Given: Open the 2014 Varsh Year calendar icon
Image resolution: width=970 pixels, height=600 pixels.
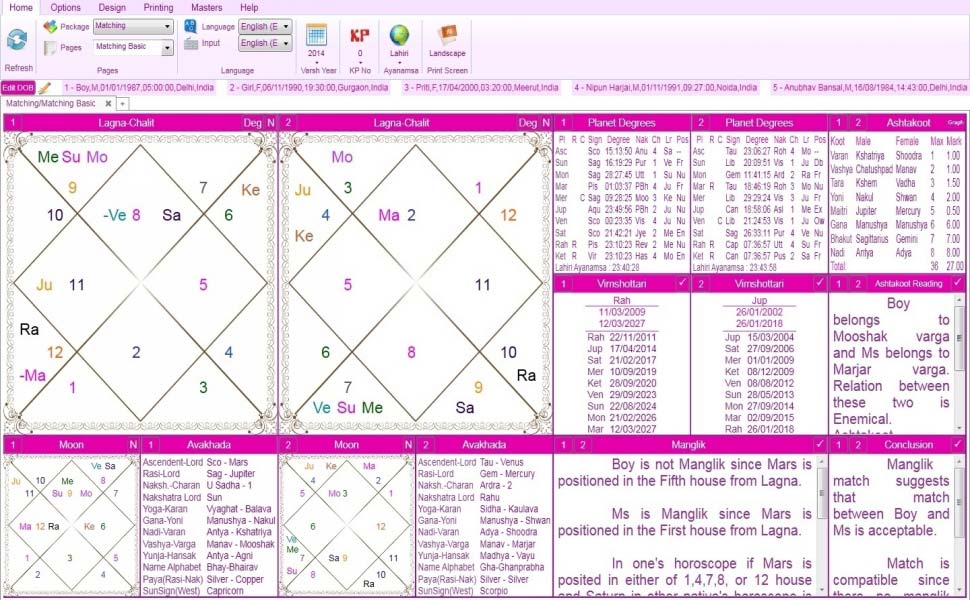Looking at the screenshot, I should click(x=318, y=35).
